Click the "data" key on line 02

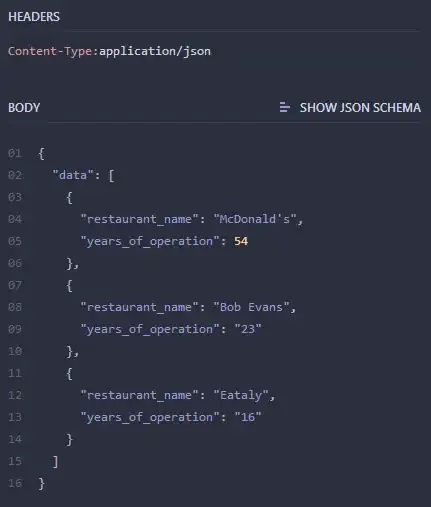[x=73, y=175]
